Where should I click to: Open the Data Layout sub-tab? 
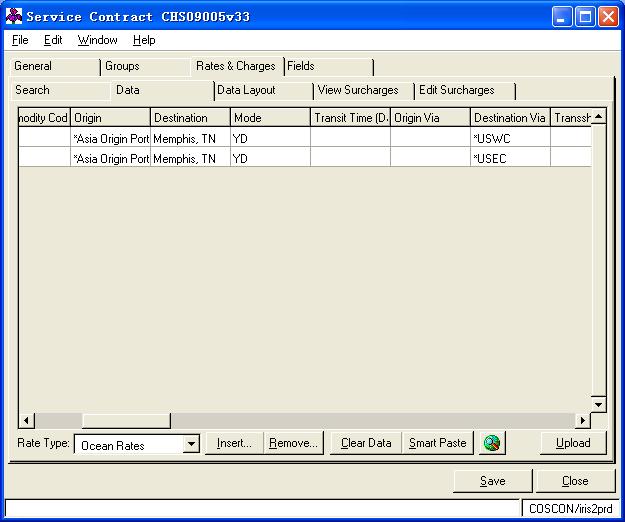pyautogui.click(x=246, y=90)
